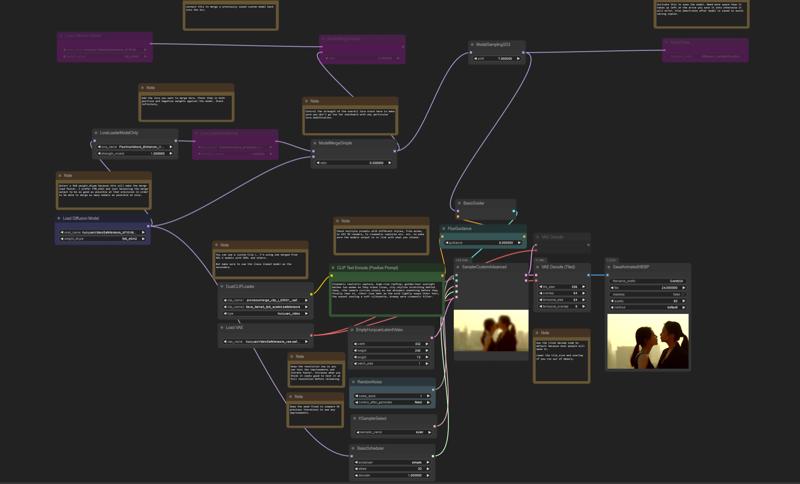
Task: Collapse the KSamplerSelect node via its title dot
Action: tap(354, 419)
